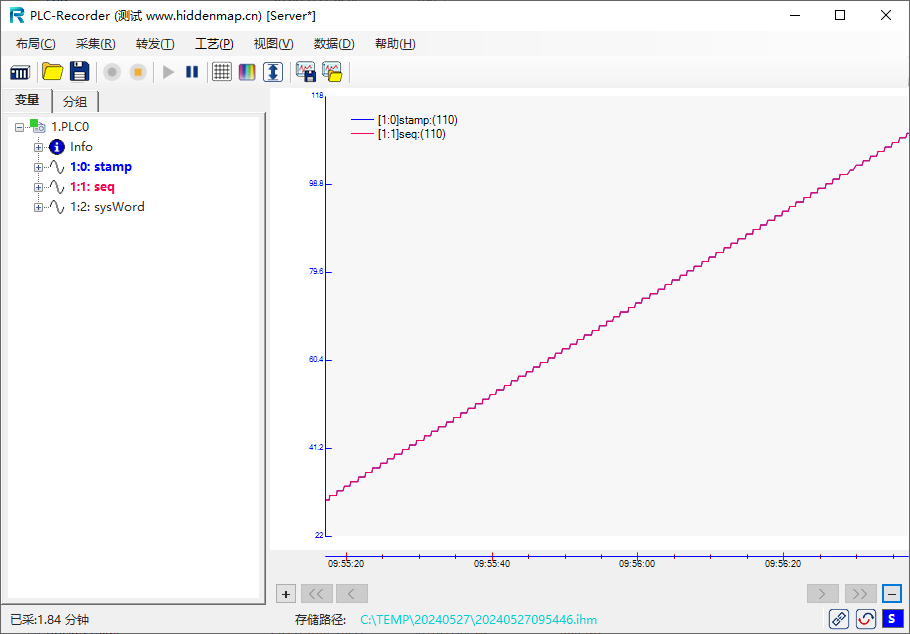Open the 帮助(H) menu

tap(395, 44)
